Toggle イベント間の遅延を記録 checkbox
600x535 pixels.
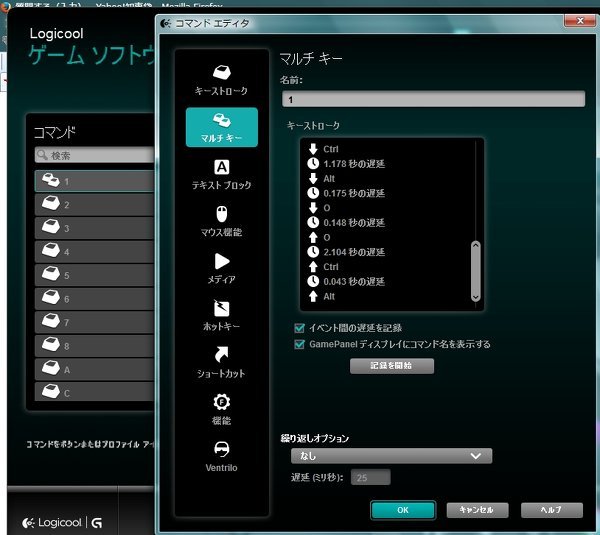[x=299, y=328]
